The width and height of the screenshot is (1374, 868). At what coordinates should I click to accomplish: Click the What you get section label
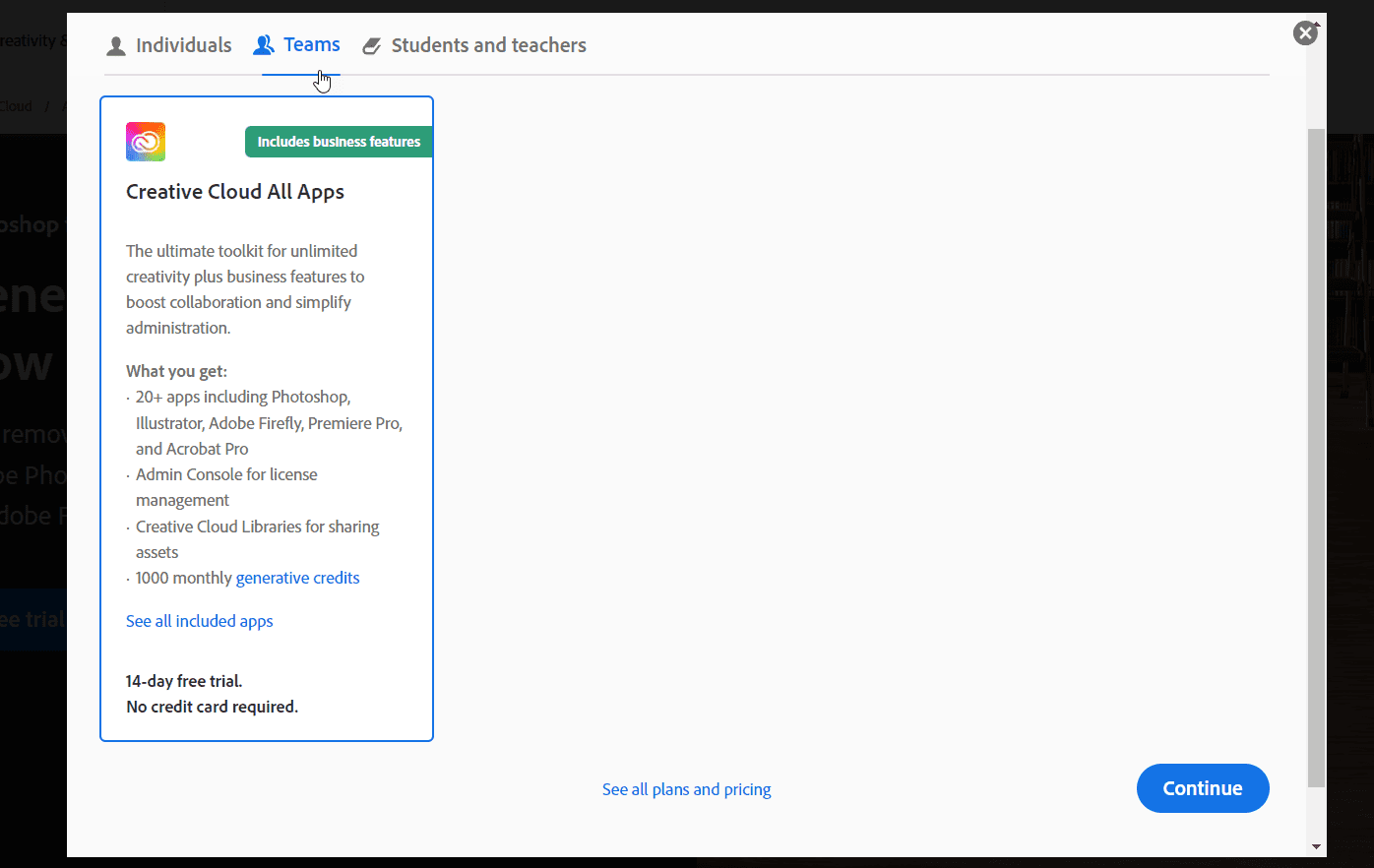pos(176,371)
